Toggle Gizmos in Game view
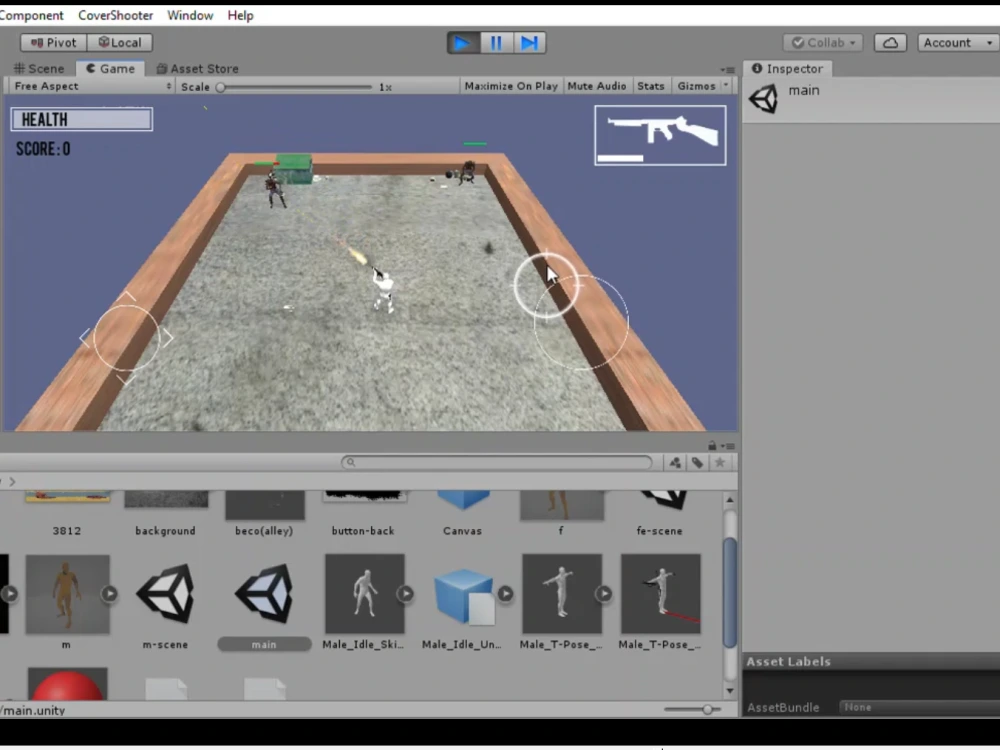The image size is (1000, 750). [696, 86]
